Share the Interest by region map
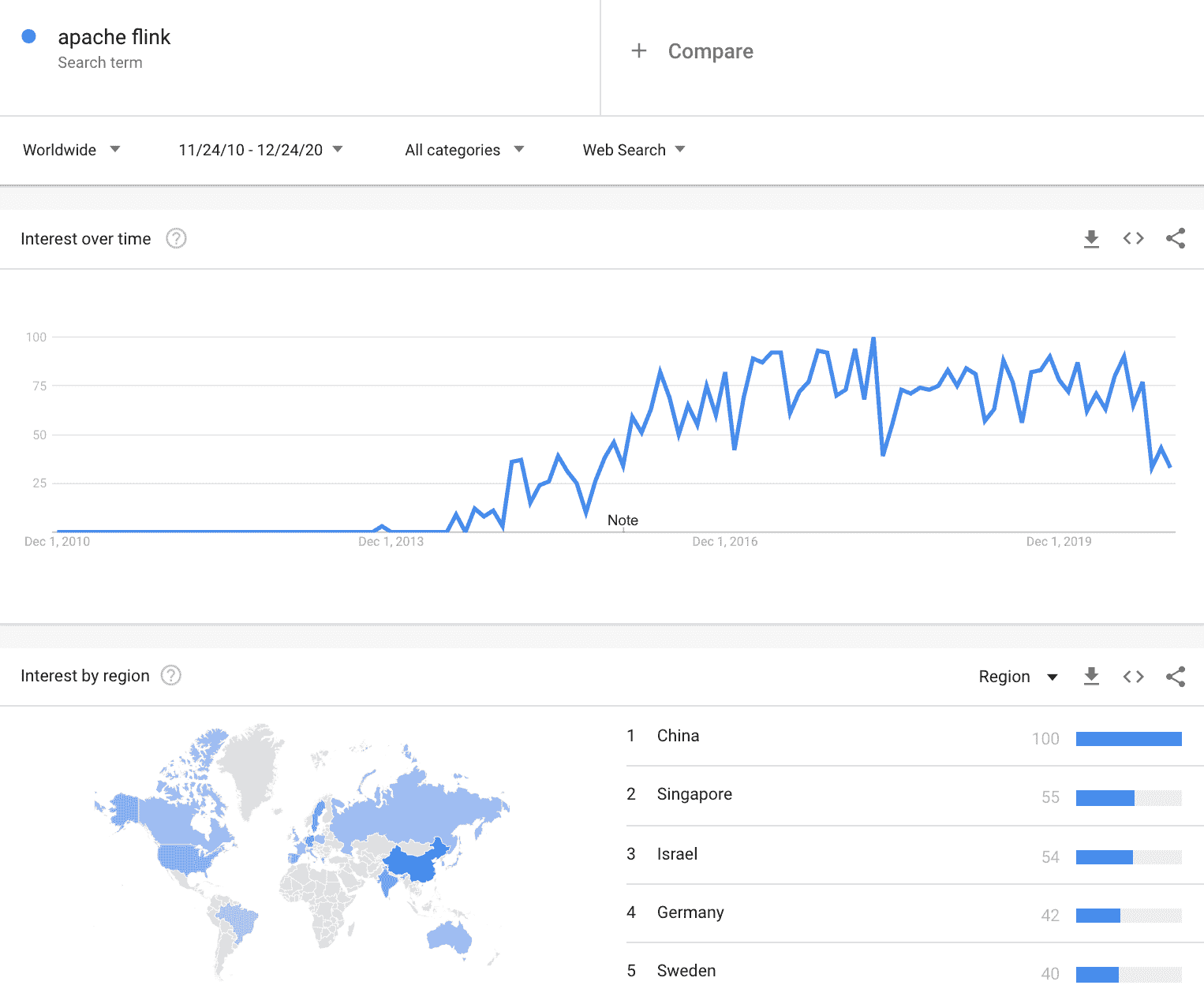The height and width of the screenshot is (1000, 1204). (1176, 676)
